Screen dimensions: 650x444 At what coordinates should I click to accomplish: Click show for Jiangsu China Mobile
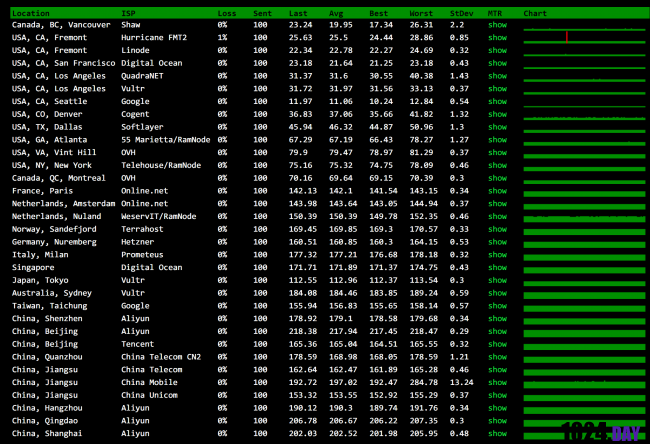click(497, 383)
